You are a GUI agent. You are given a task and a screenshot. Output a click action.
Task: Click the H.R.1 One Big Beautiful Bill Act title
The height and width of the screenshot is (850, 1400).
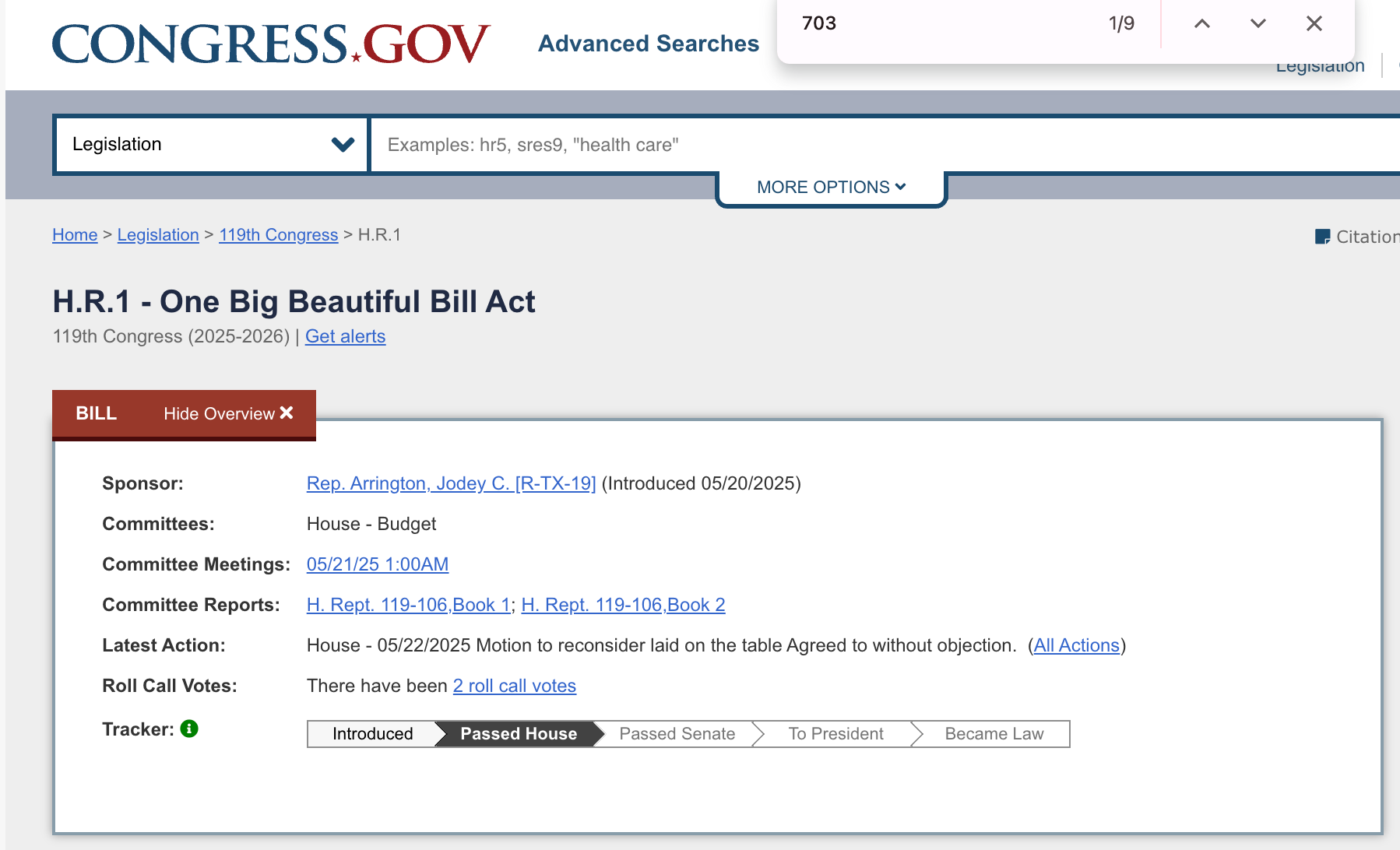pyautogui.click(x=294, y=302)
